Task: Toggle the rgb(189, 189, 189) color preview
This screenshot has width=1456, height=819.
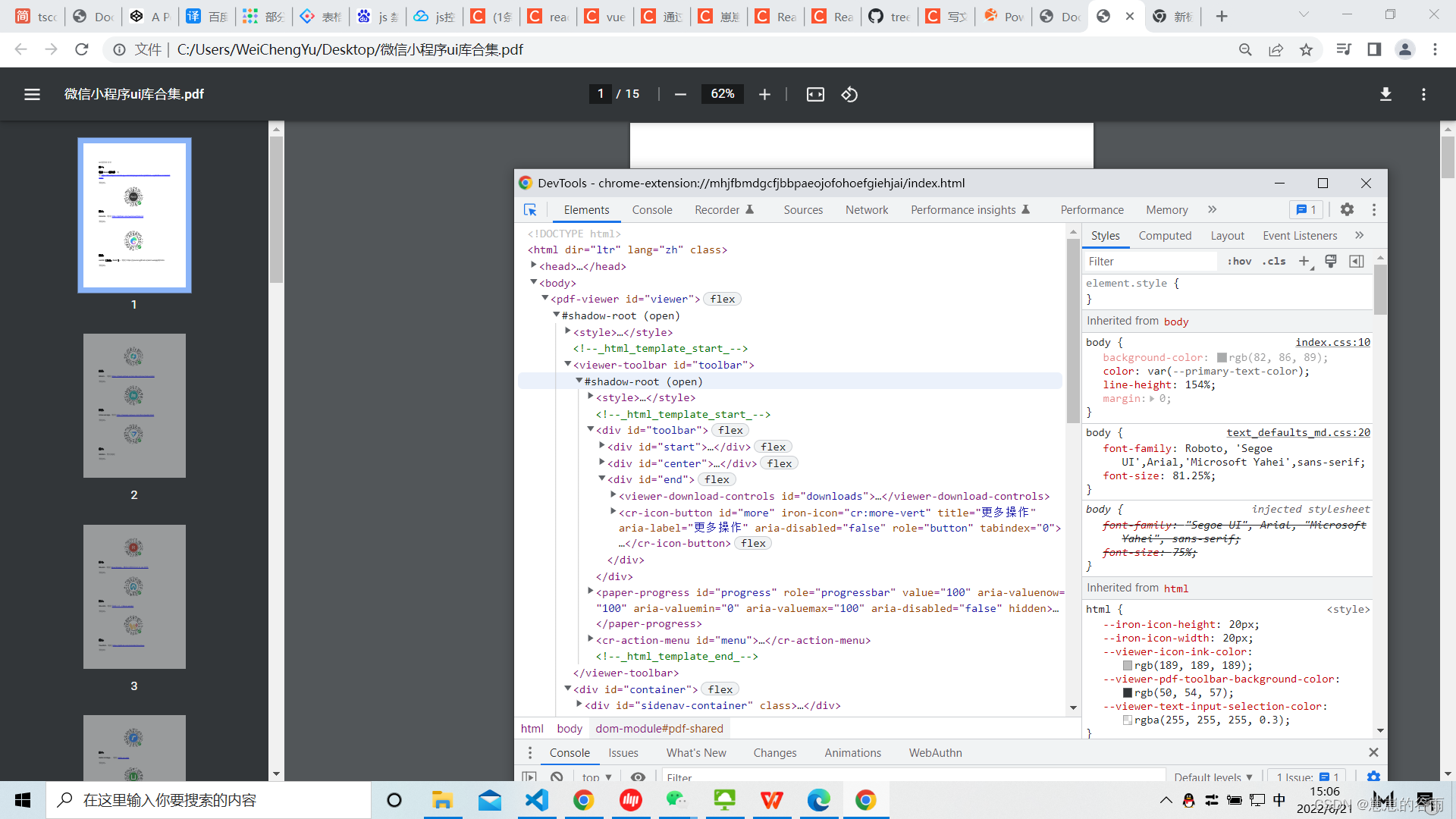Action: (x=1128, y=665)
